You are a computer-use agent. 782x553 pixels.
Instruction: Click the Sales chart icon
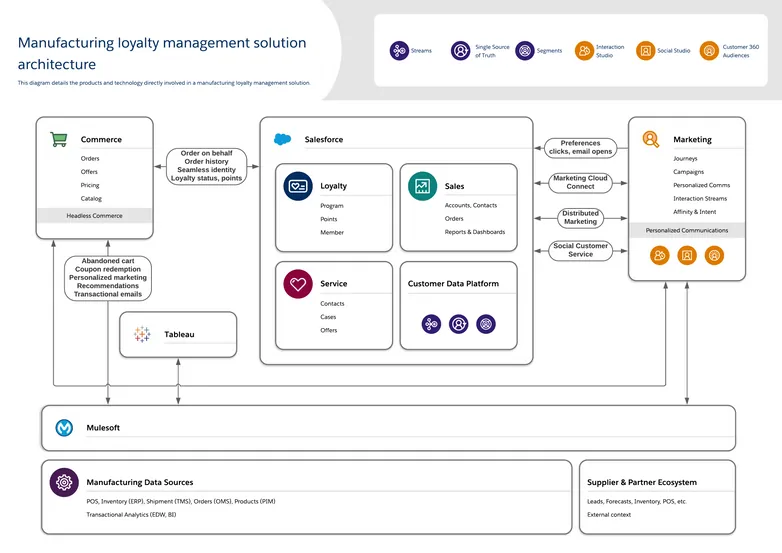click(422, 186)
